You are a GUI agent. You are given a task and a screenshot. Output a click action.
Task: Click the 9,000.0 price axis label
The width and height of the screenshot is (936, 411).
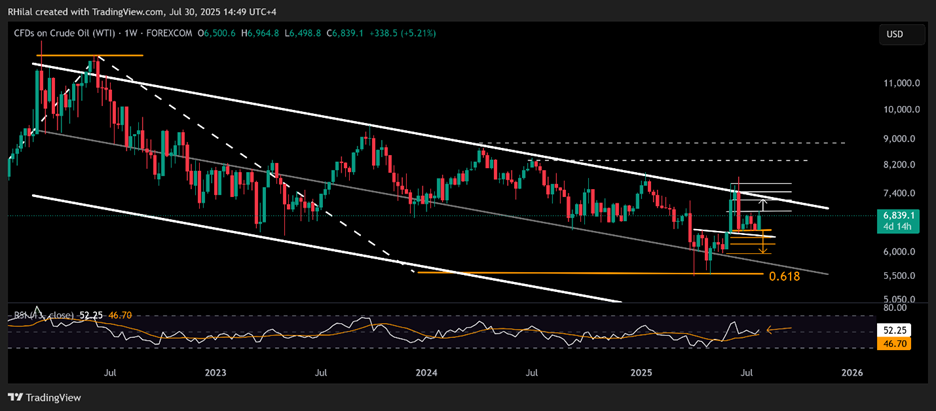[x=898, y=139]
